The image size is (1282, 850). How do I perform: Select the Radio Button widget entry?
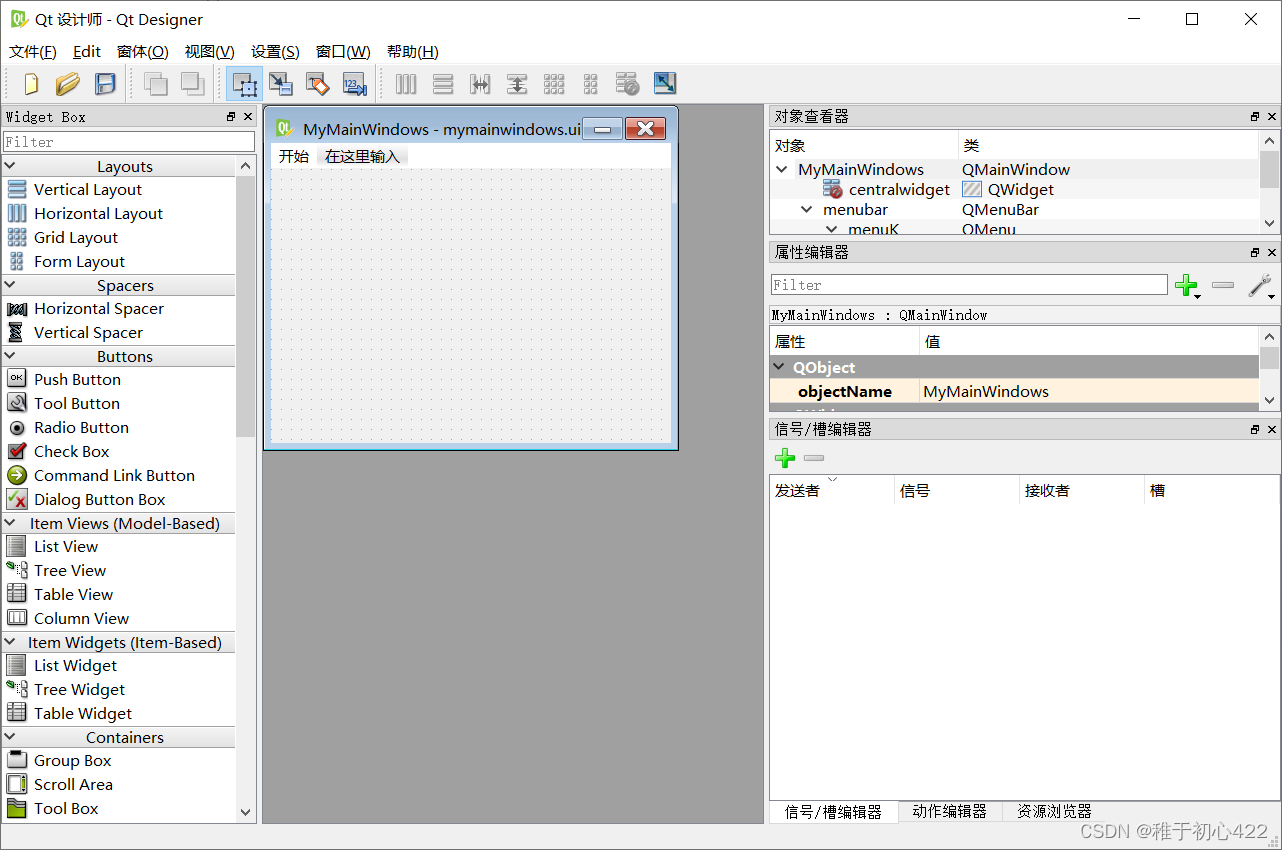(x=81, y=427)
